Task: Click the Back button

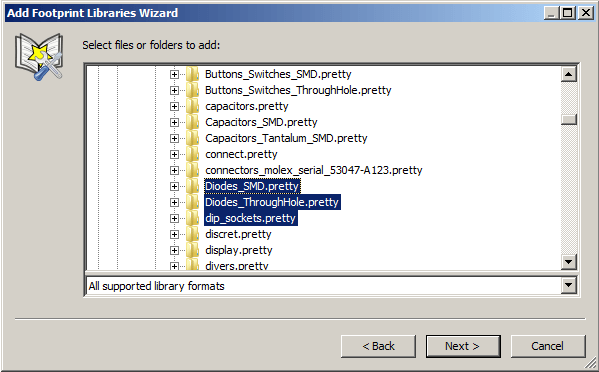Action: point(378,346)
